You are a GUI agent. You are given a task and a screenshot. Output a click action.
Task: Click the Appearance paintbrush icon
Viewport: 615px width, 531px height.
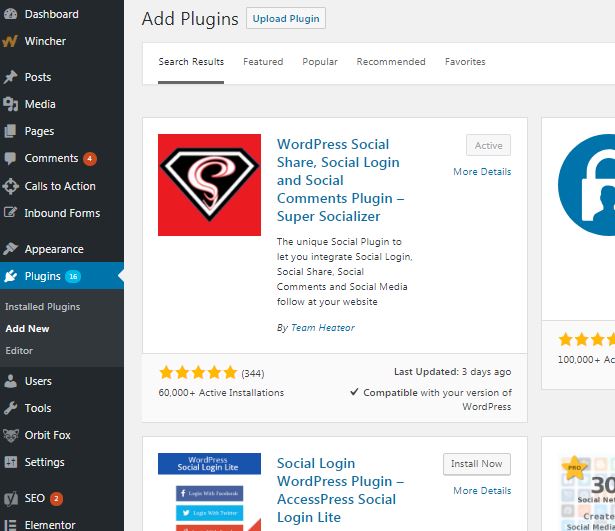(11, 249)
